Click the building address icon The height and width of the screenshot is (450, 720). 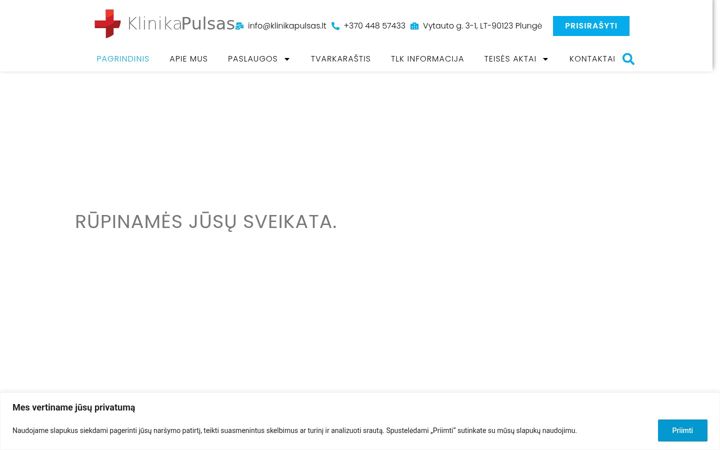coord(414,26)
